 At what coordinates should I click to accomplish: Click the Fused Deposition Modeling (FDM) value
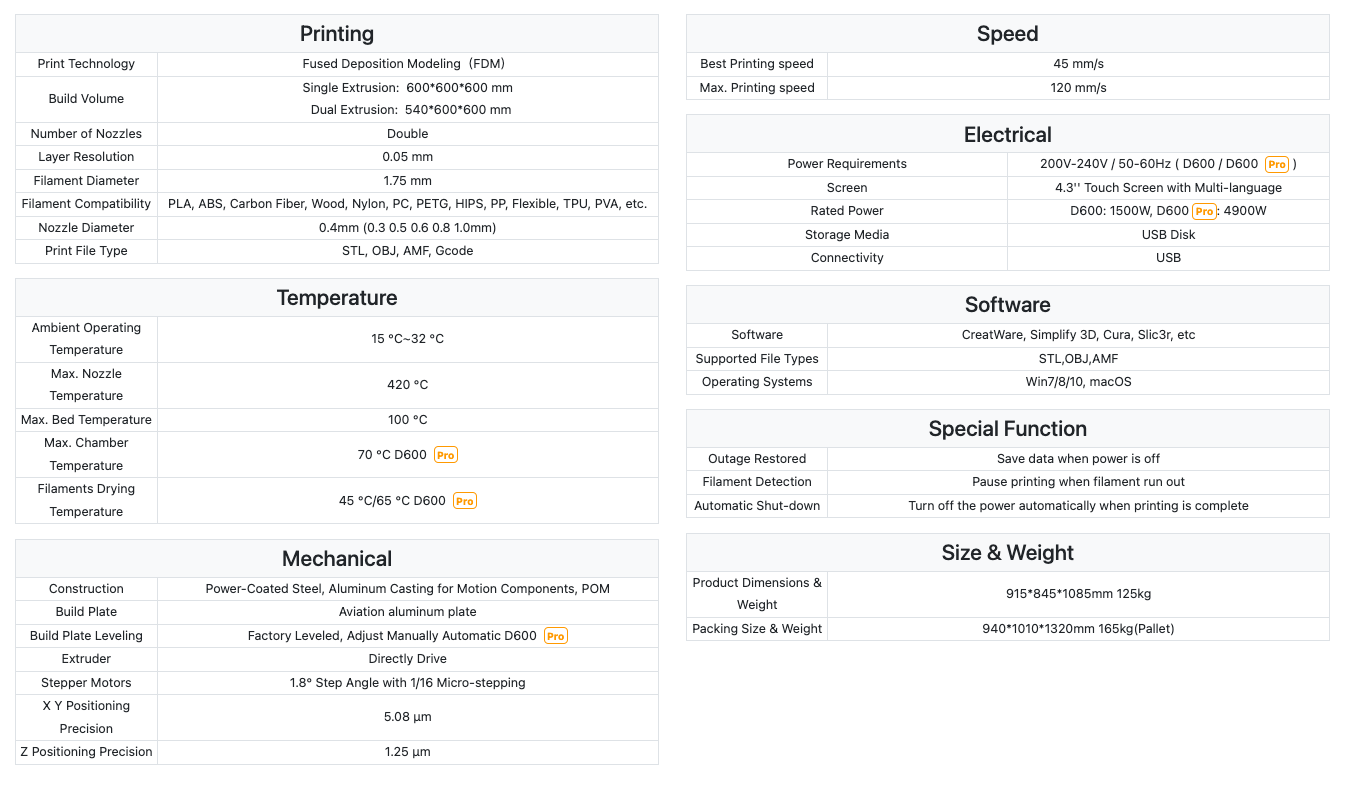tap(408, 64)
